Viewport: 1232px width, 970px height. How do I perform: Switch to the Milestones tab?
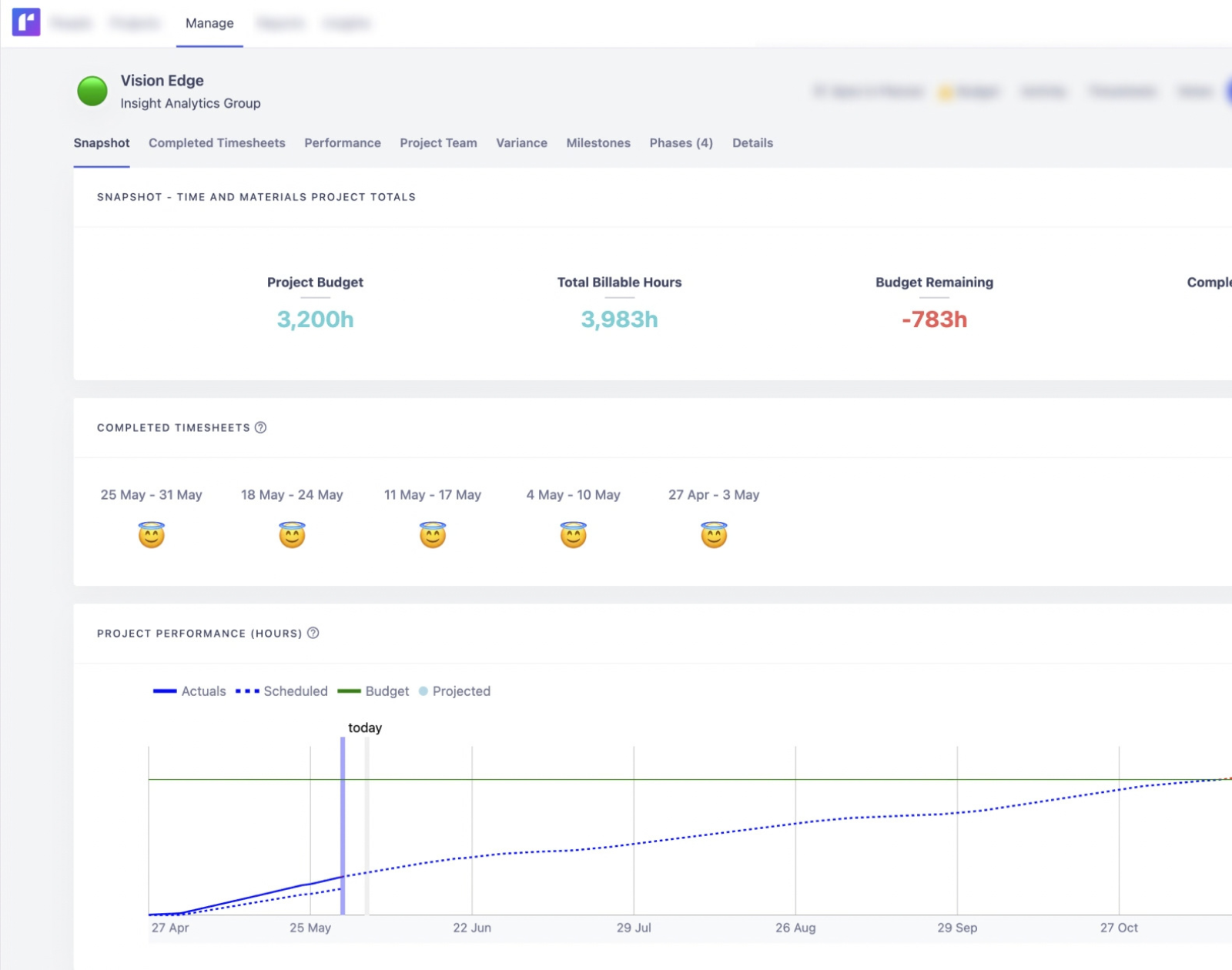pyautogui.click(x=598, y=143)
